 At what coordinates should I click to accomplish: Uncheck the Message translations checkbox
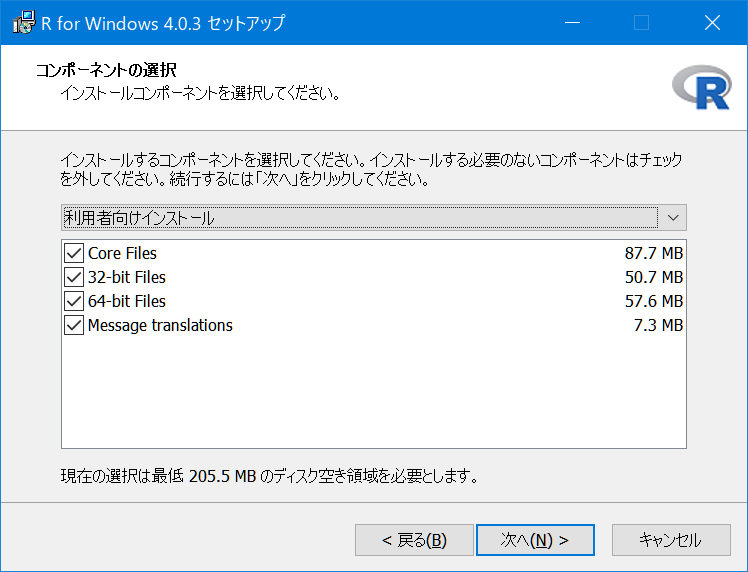(74, 325)
